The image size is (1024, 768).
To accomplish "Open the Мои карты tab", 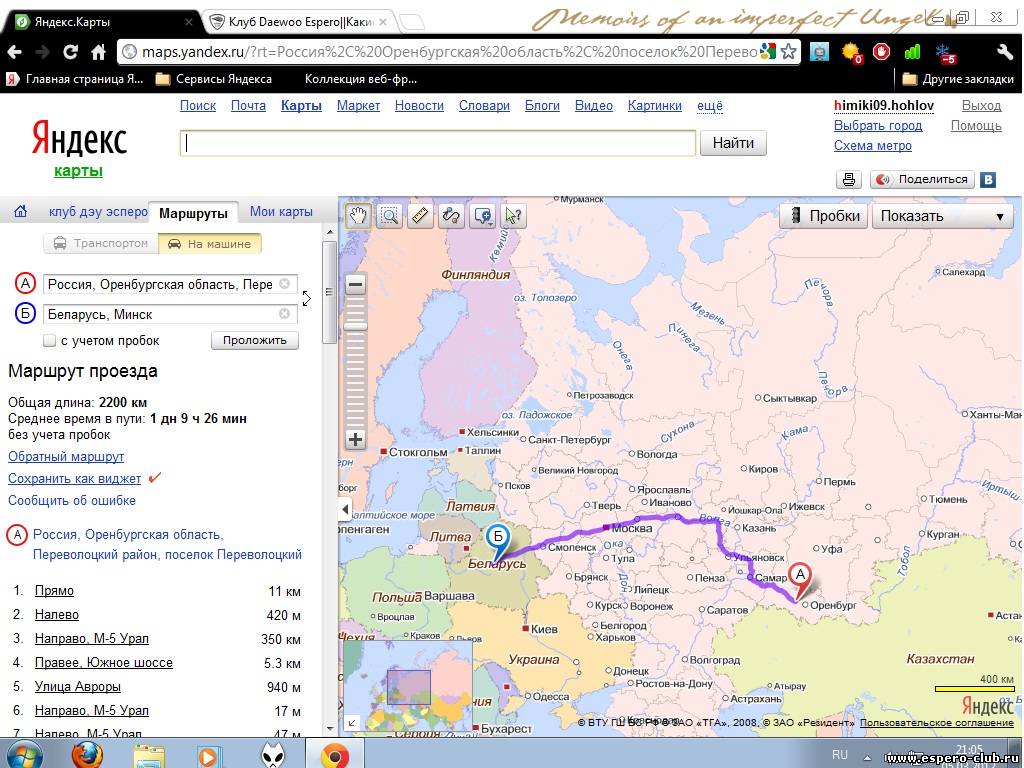I will tap(281, 212).
